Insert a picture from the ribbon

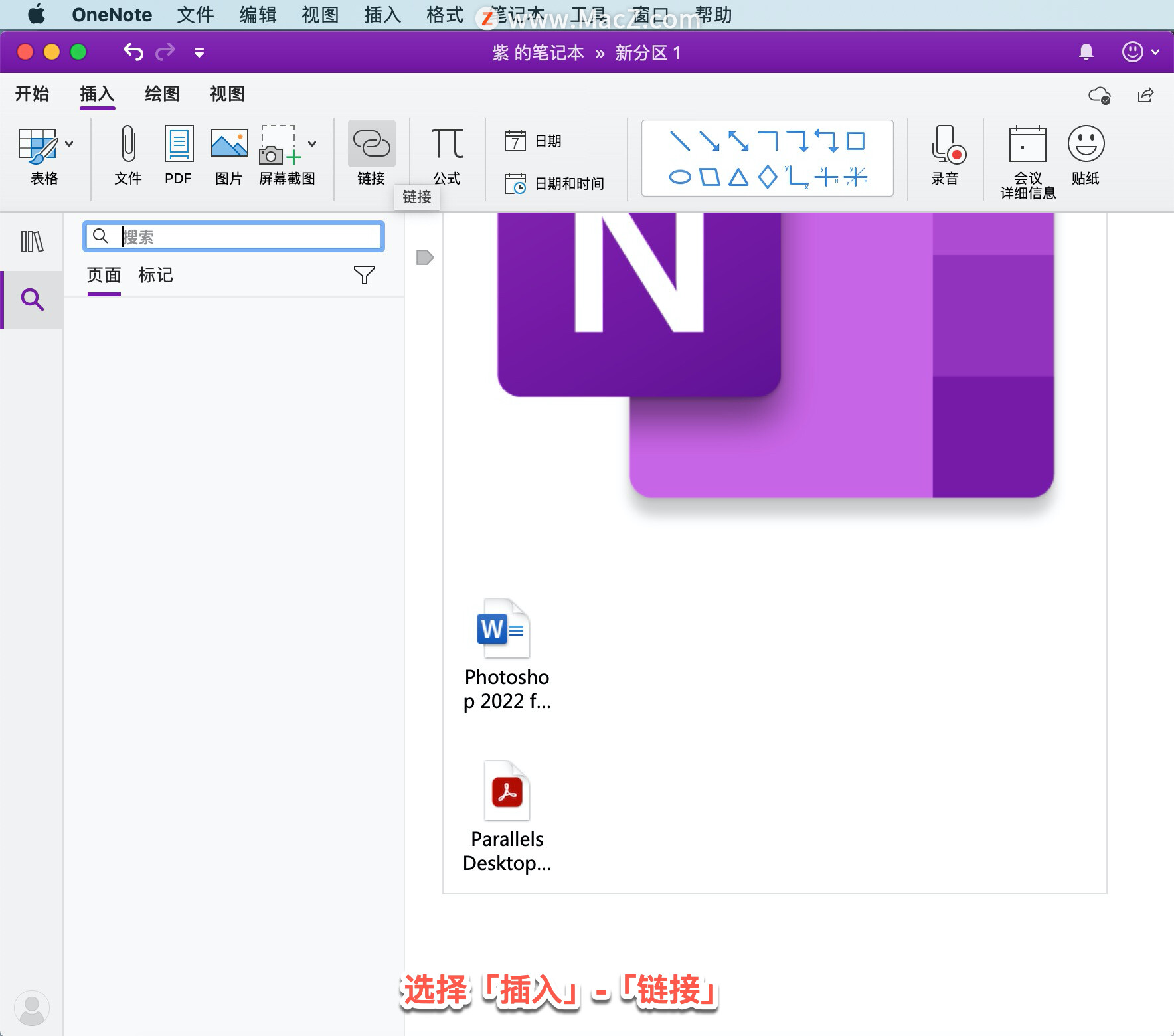tap(229, 156)
